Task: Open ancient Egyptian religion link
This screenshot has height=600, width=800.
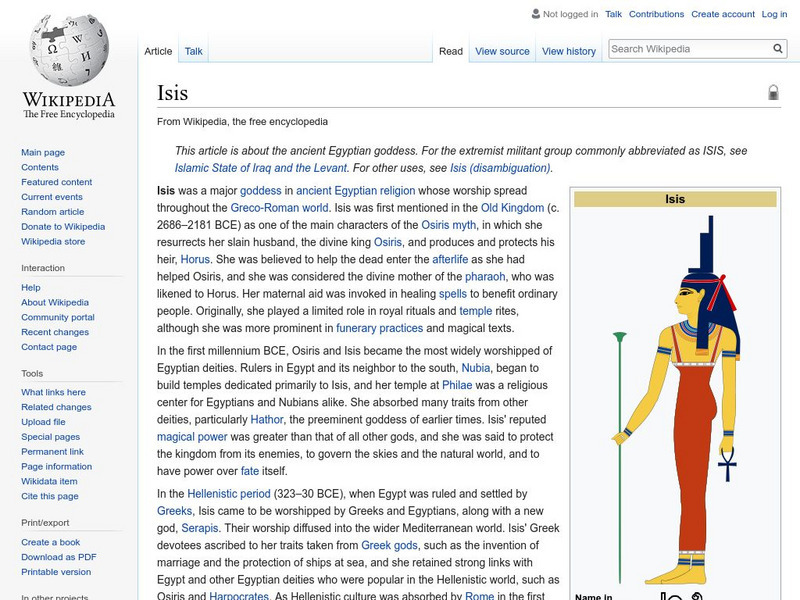Action: click(x=356, y=191)
